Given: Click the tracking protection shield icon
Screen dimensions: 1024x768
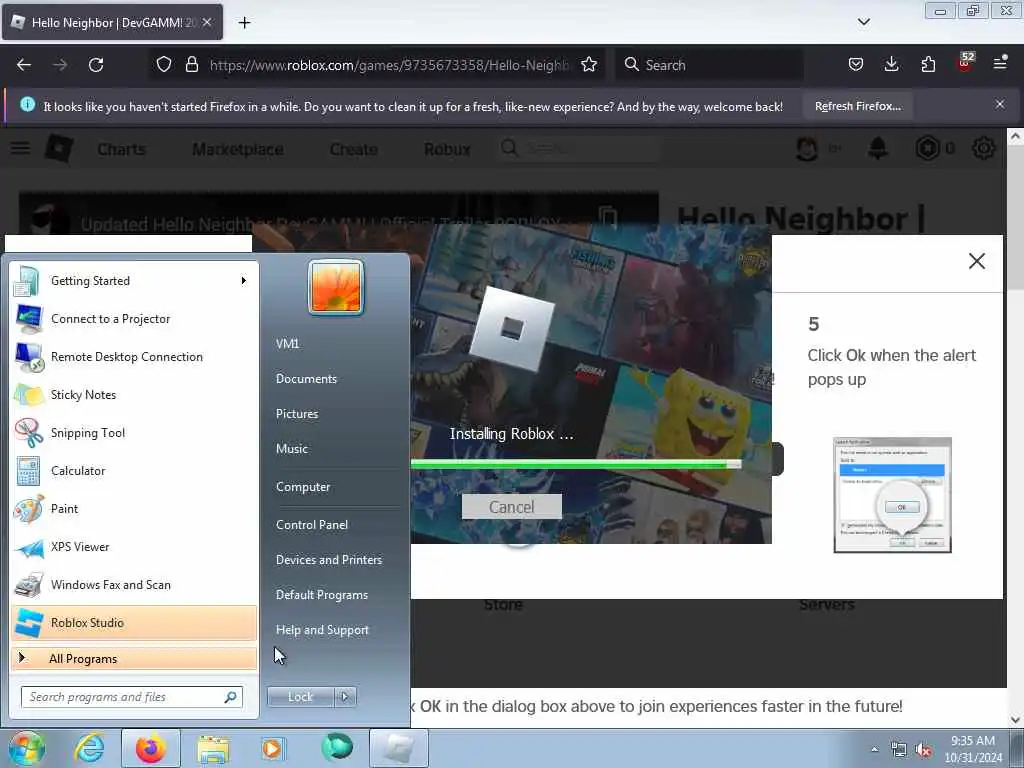Looking at the screenshot, I should 164,64.
